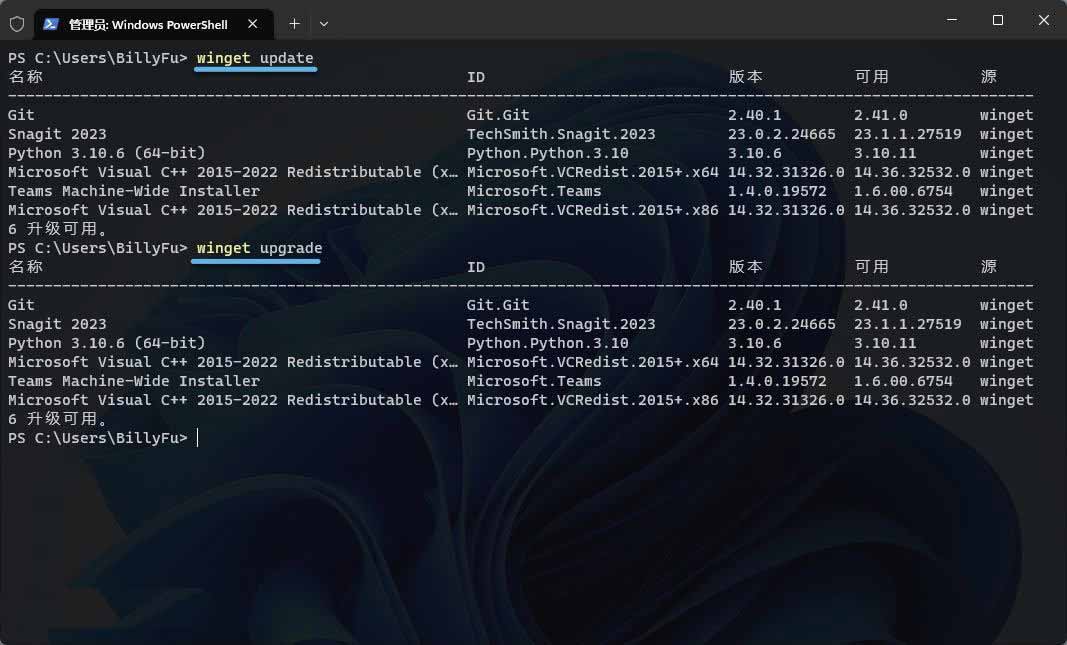This screenshot has height=645, width=1067.
Task: Click "23.0.2.24665" in winget update output
Action: [x=782, y=134]
